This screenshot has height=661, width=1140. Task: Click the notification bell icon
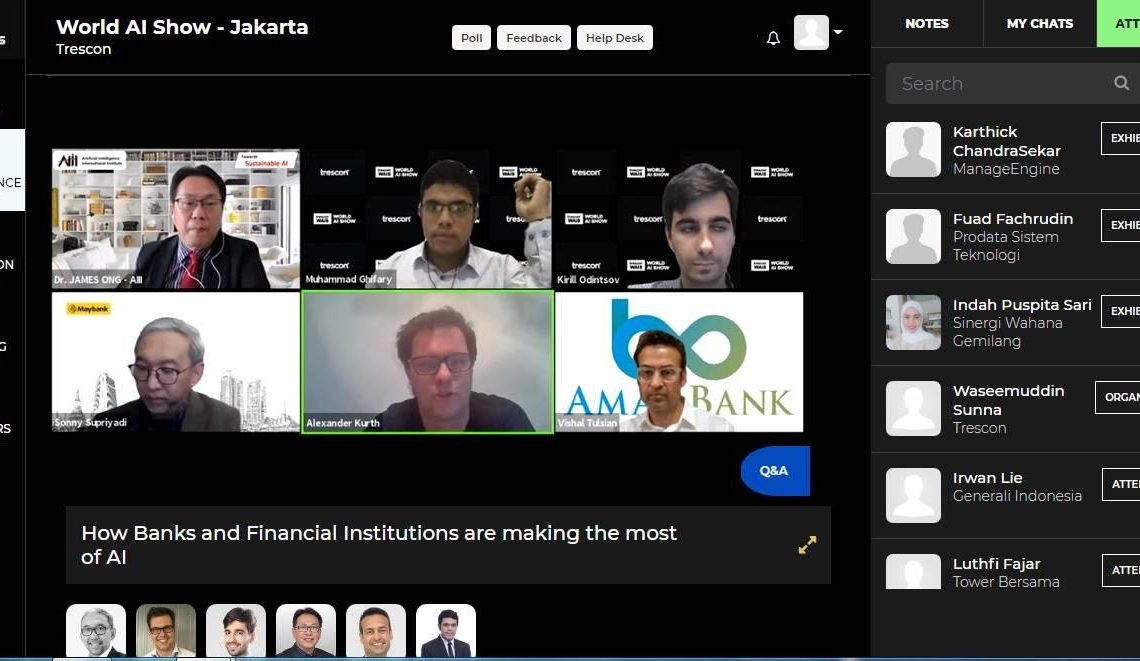(x=773, y=38)
